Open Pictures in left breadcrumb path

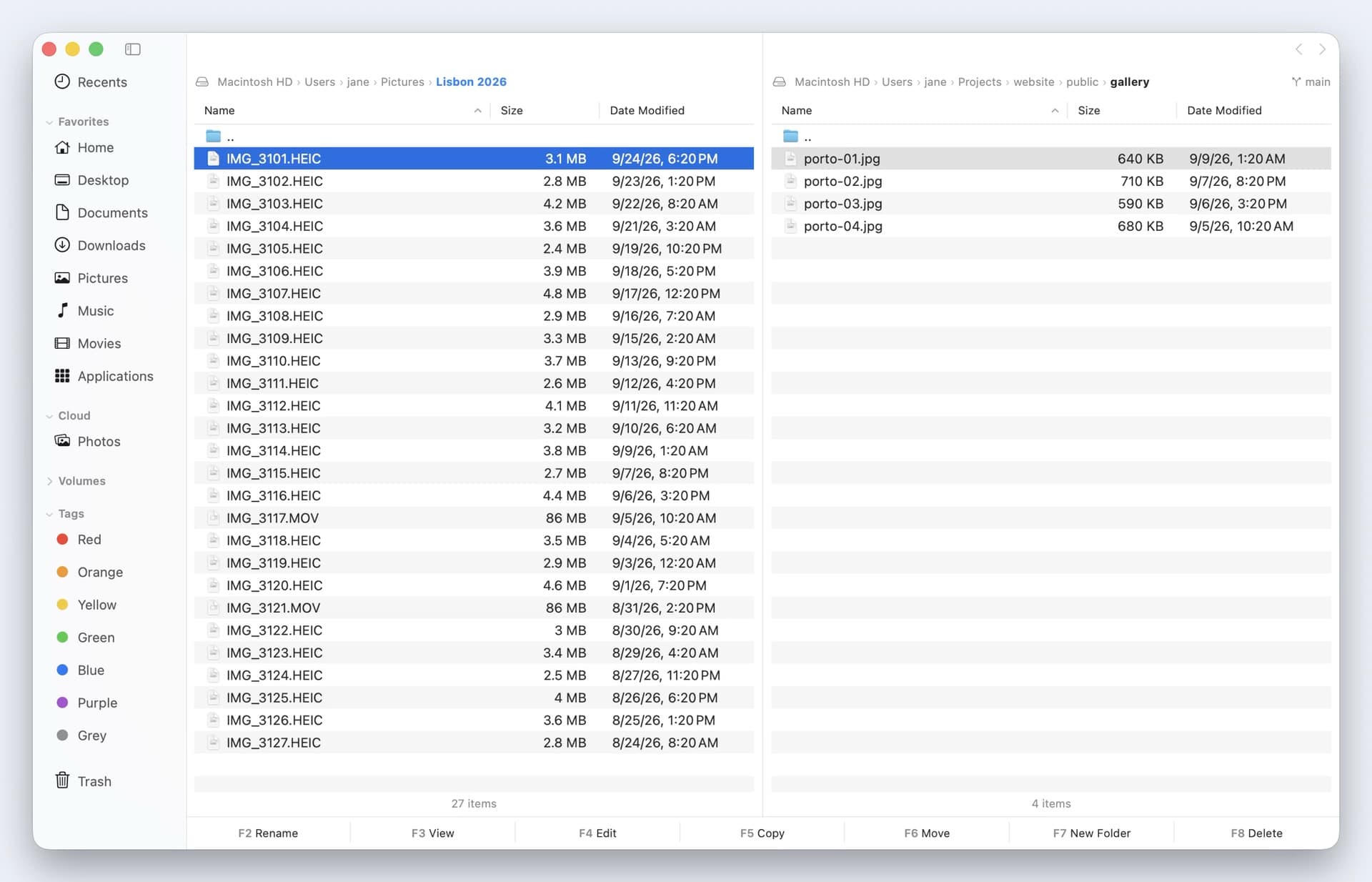point(402,81)
